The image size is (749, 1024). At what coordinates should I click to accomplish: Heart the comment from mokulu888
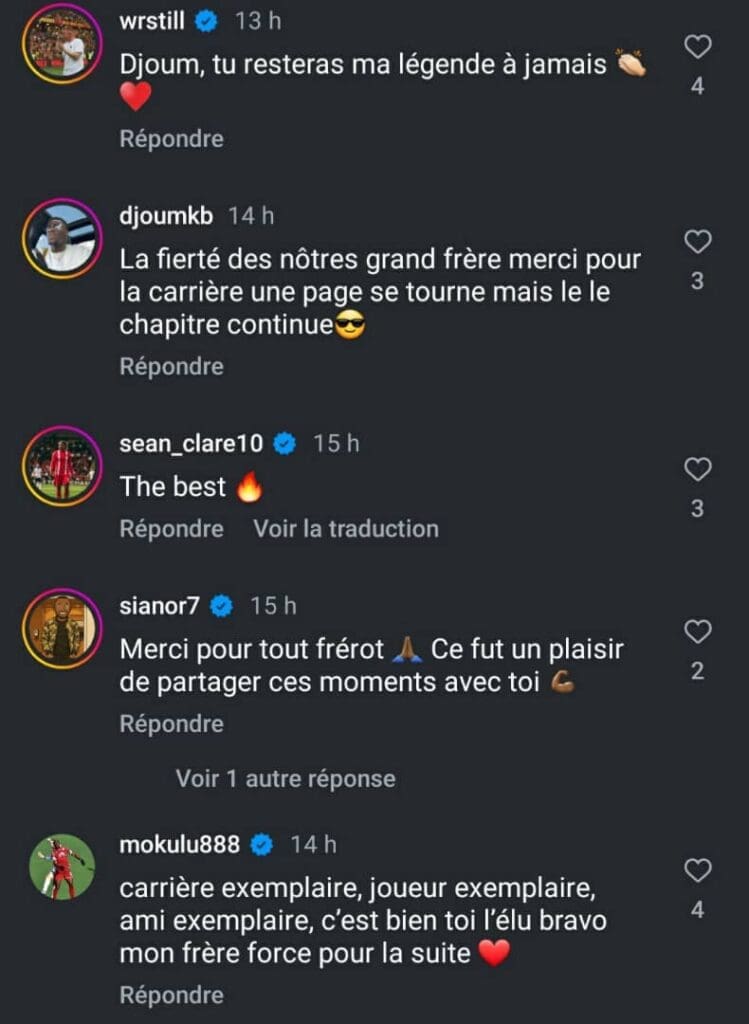697,870
